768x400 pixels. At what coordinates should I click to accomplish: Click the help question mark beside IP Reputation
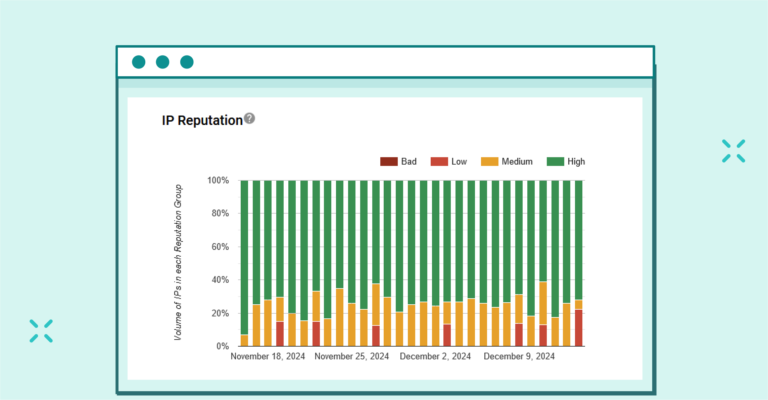(250, 118)
